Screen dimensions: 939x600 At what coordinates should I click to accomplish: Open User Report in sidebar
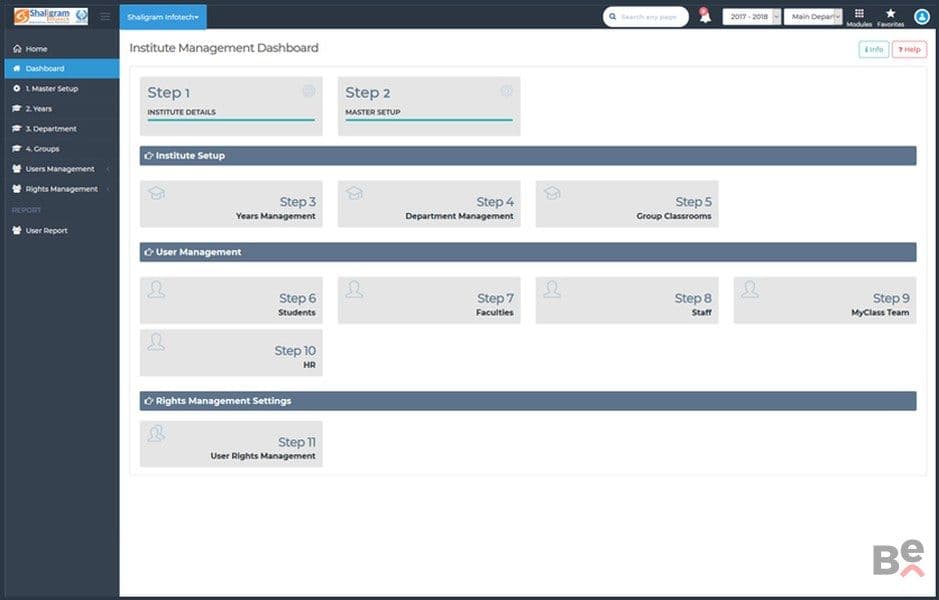62,231
